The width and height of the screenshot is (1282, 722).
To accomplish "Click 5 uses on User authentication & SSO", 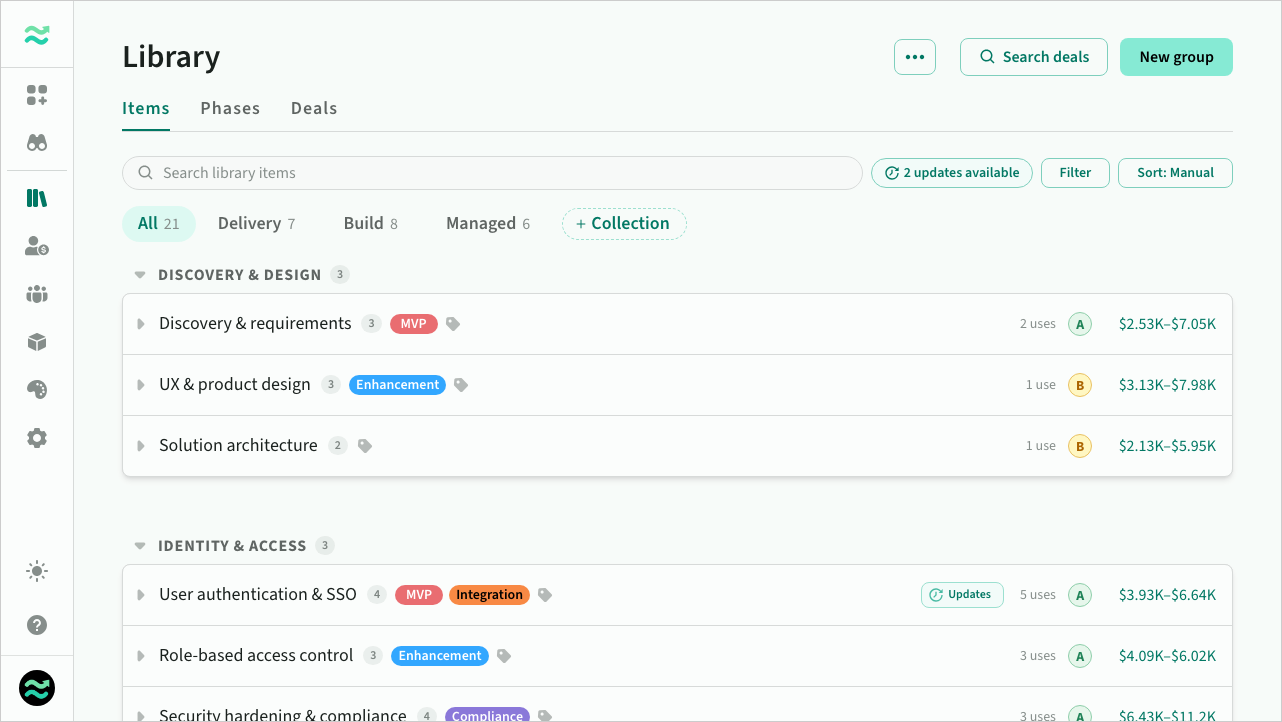I will click(1037, 595).
